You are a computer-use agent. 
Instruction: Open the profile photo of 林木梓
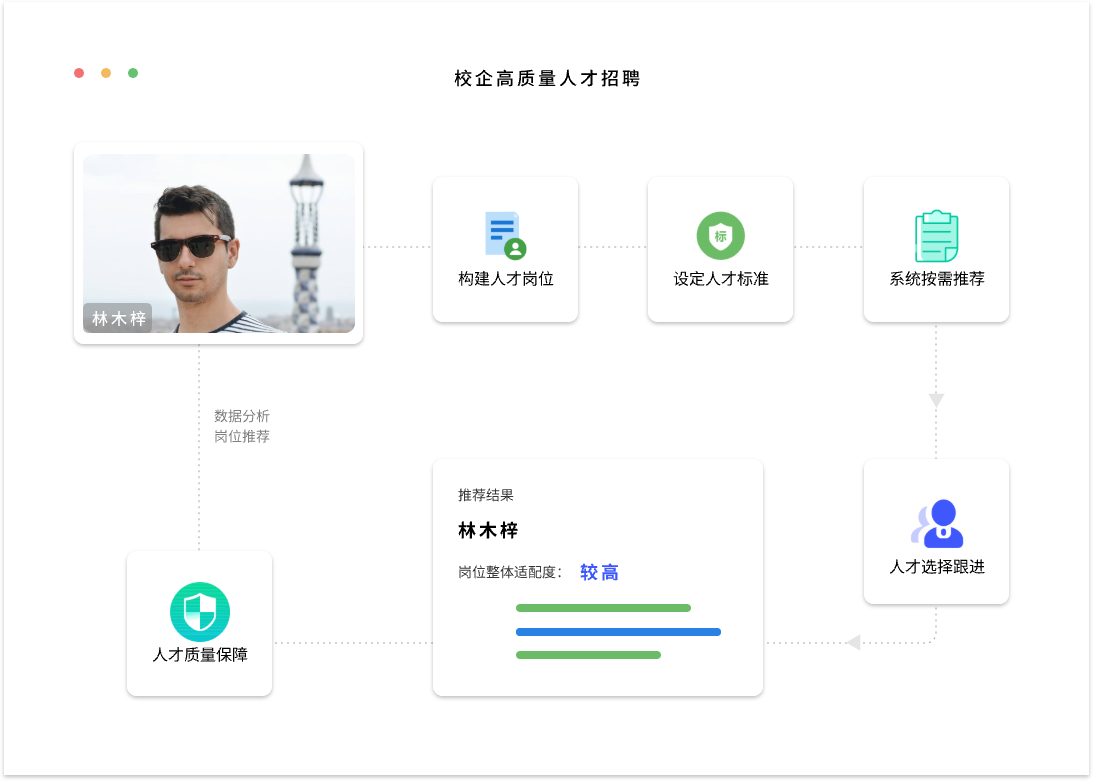pos(218,243)
